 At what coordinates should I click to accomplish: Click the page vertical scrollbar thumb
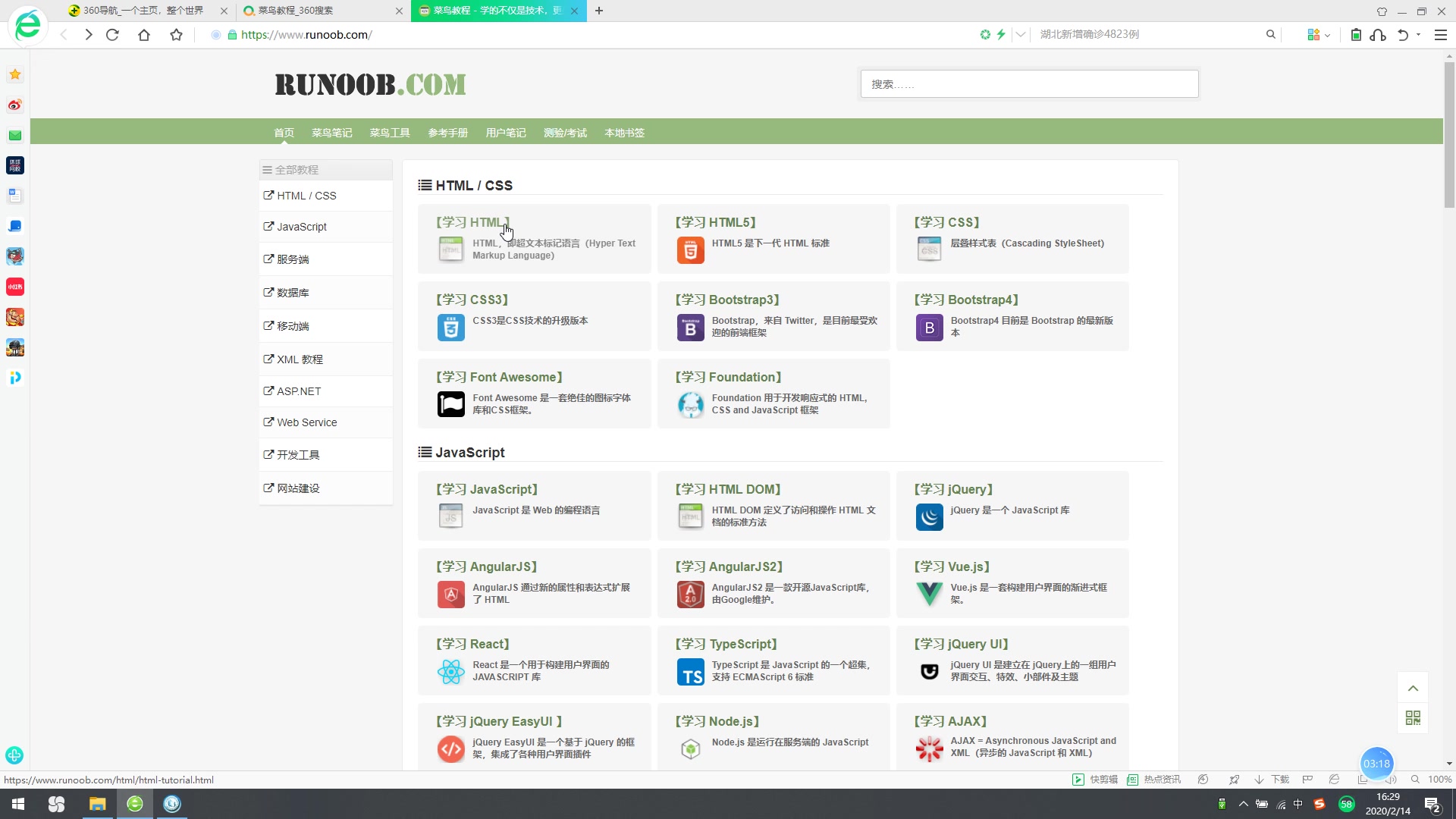click(x=1449, y=134)
